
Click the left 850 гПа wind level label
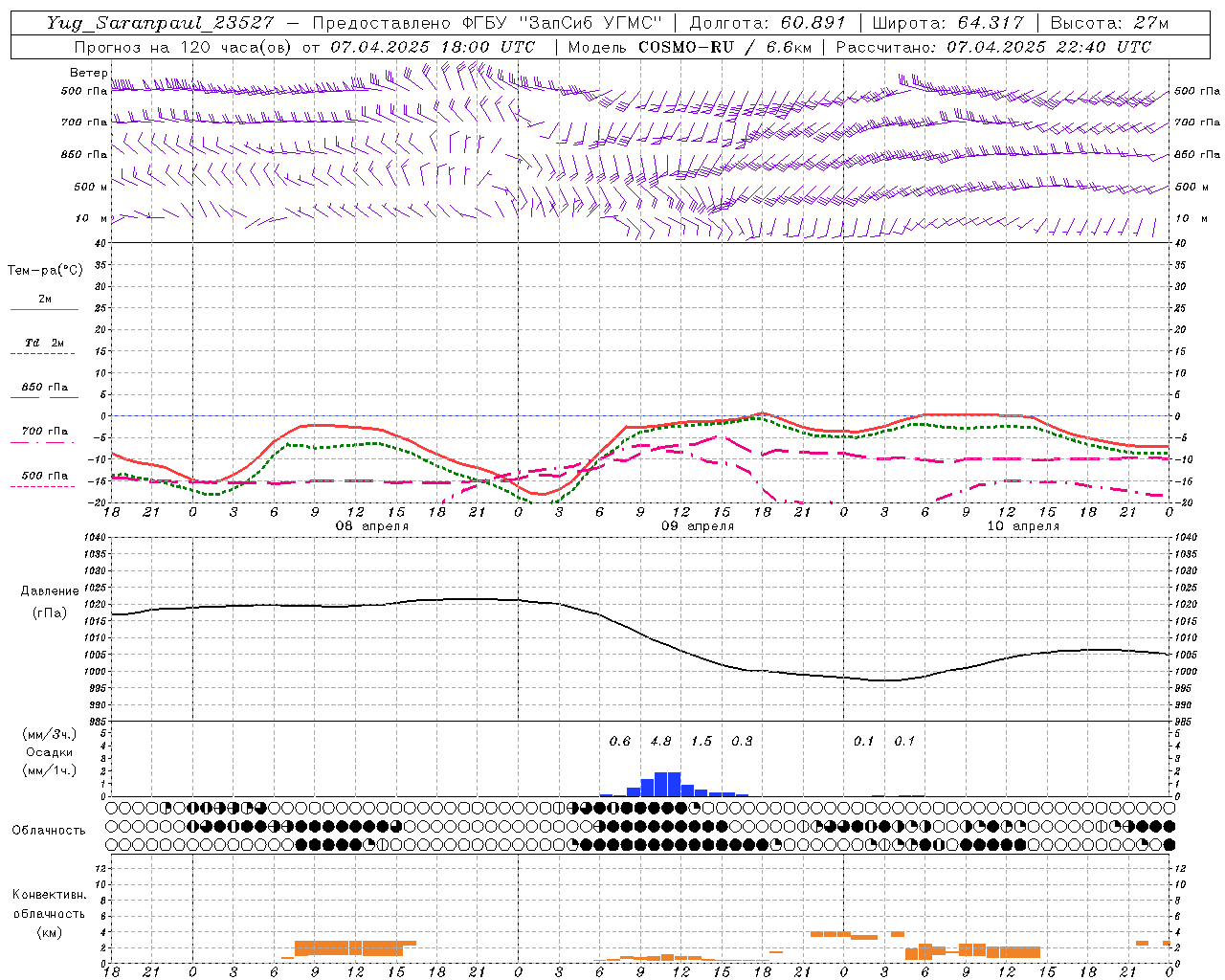[84, 154]
